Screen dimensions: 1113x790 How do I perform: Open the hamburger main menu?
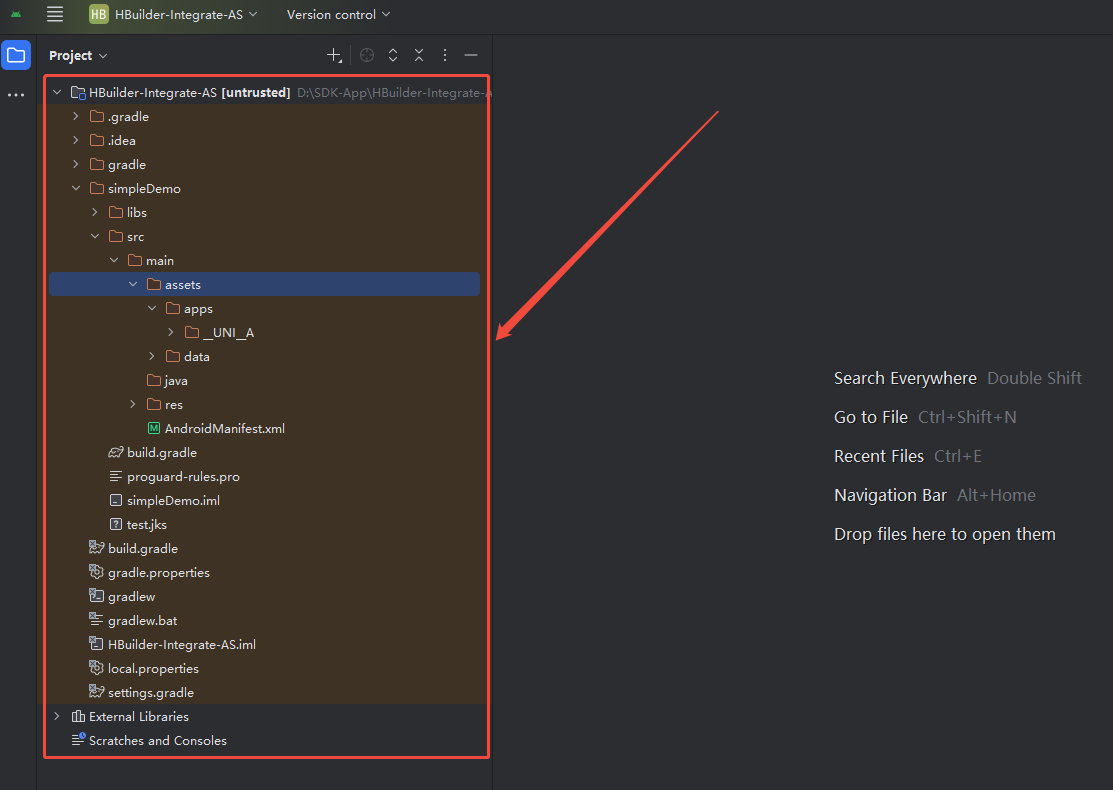click(55, 14)
